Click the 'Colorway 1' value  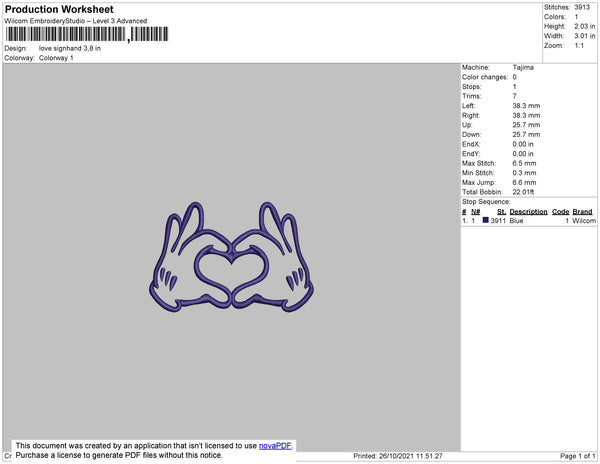[x=56, y=58]
